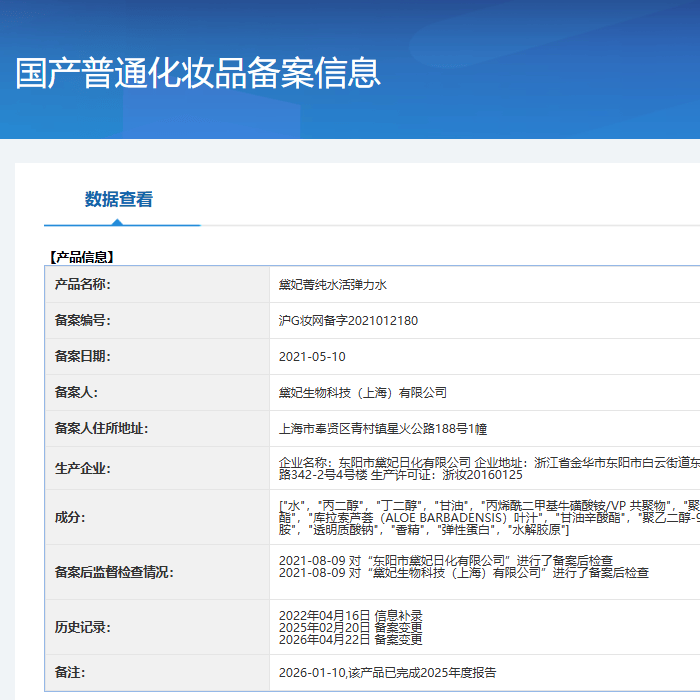Click the 备案编号 label
Viewport: 700px width, 700px height.
pos(82,321)
